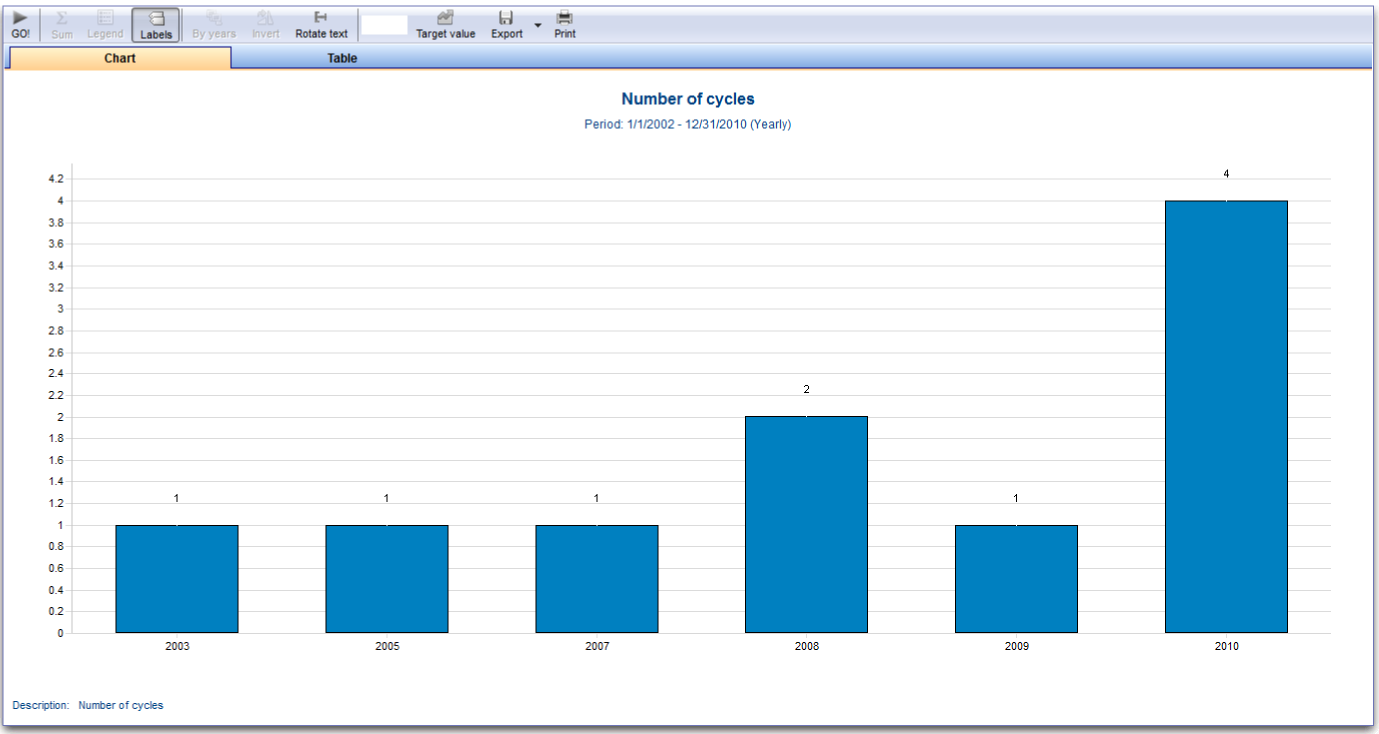Click the 2005 x-axis label
Viewport: 1379px width, 734px height.
(387, 646)
